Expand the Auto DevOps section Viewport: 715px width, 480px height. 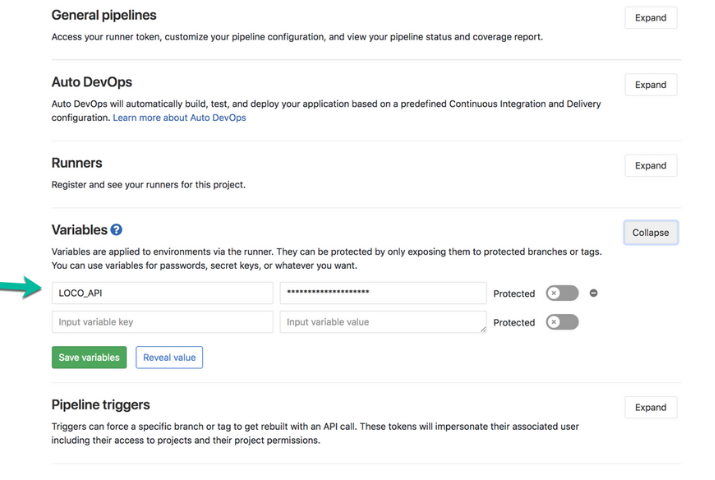(650, 85)
